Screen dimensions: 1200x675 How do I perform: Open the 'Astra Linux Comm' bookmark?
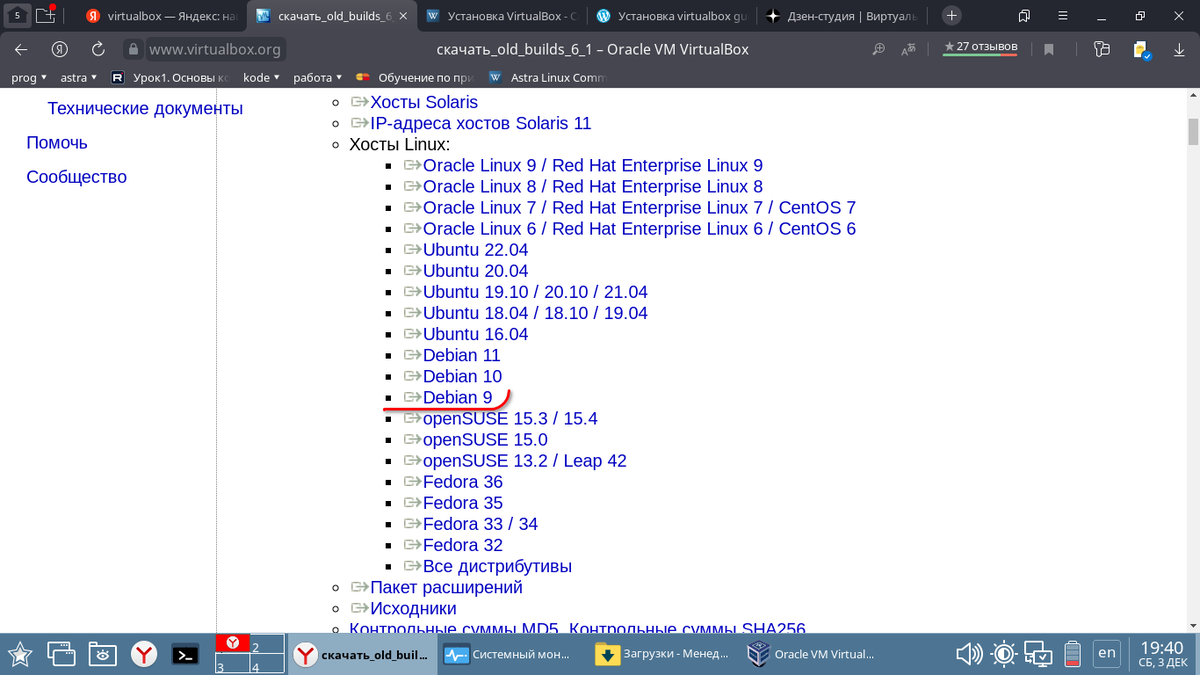pyautogui.click(x=547, y=78)
